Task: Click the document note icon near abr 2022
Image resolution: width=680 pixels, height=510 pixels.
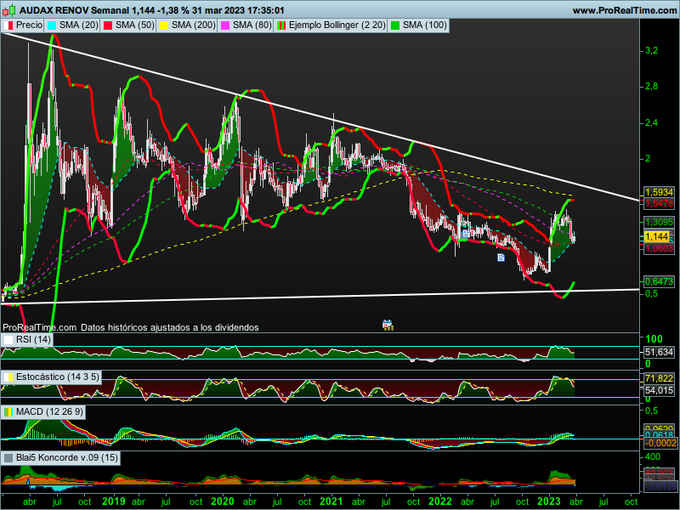Action: (465, 234)
